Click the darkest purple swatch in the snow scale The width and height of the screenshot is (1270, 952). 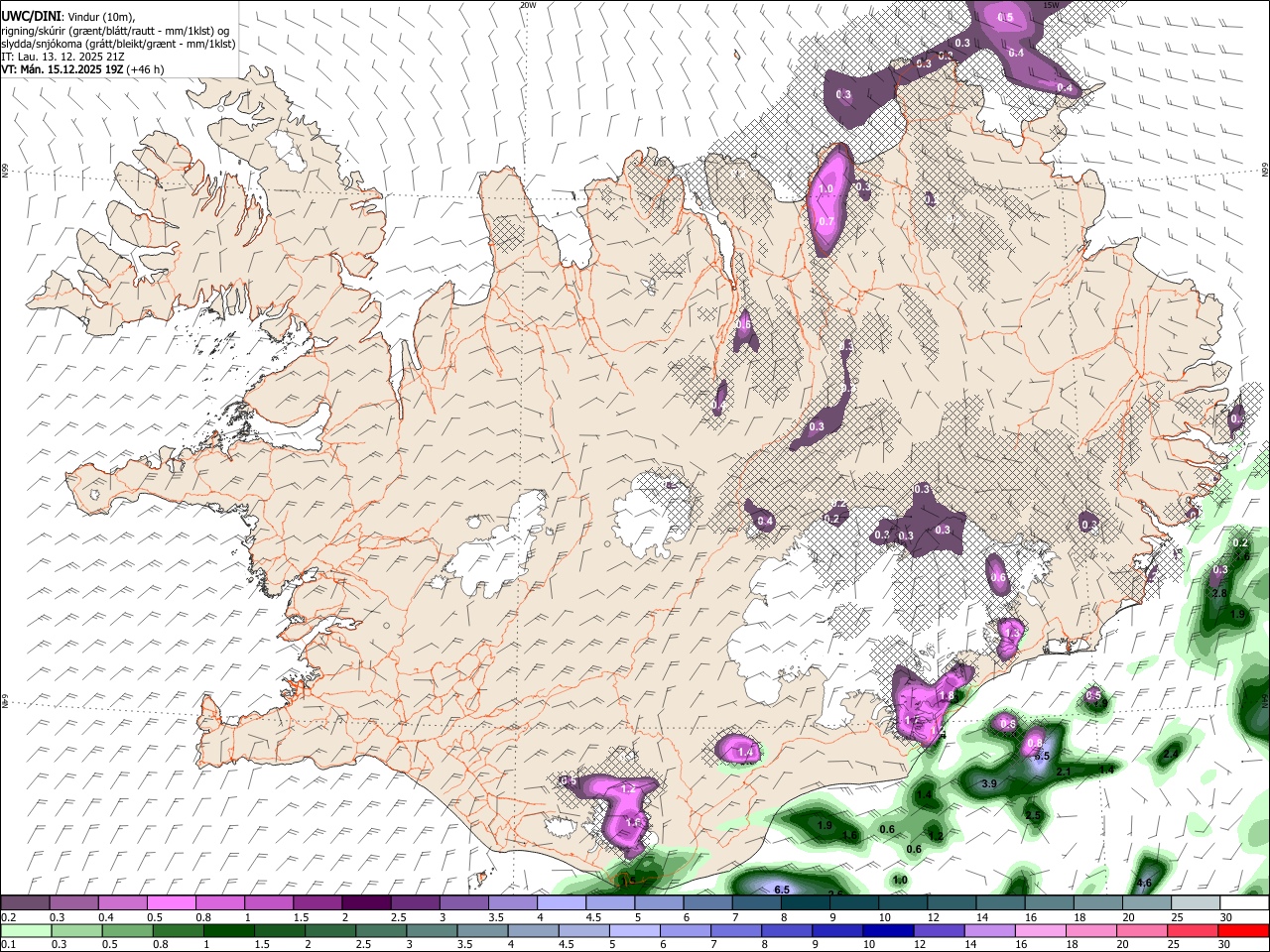(366, 901)
